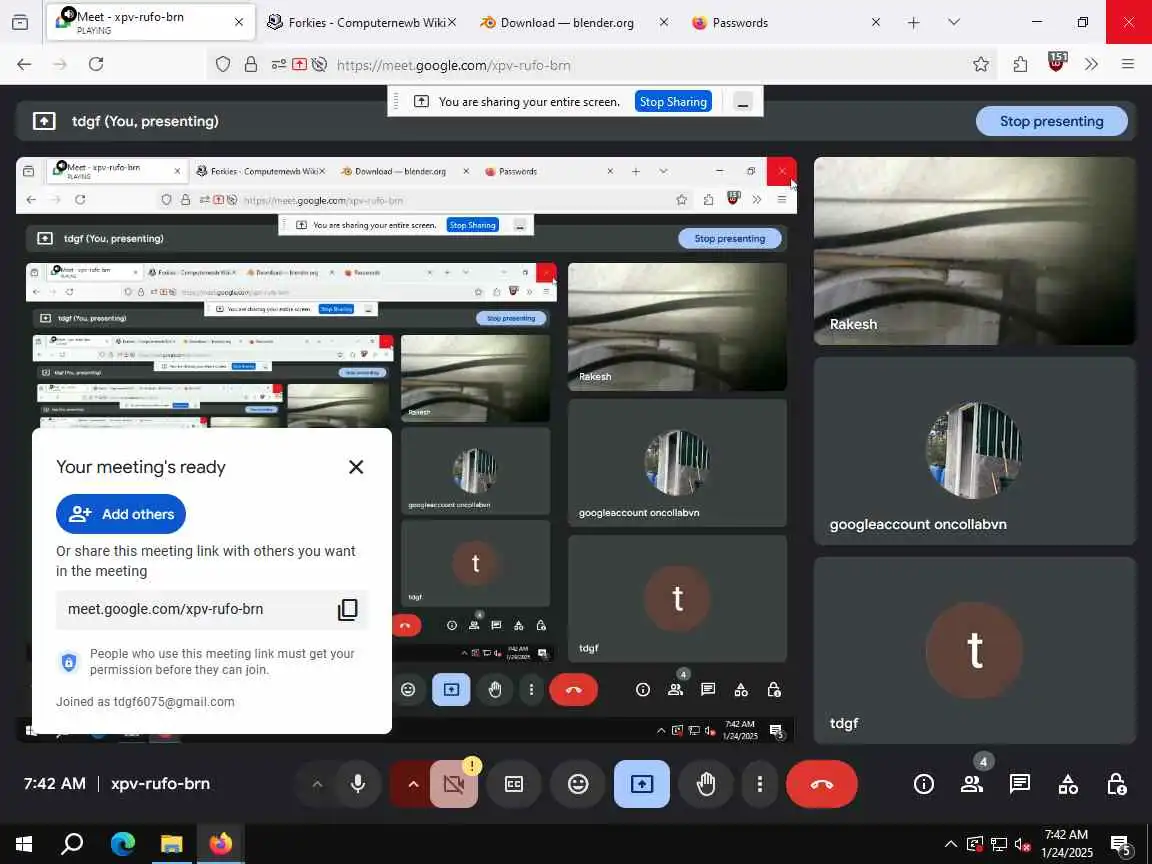Raise hand in the meeting toolbar
The image size is (1152, 864).
[x=706, y=784]
